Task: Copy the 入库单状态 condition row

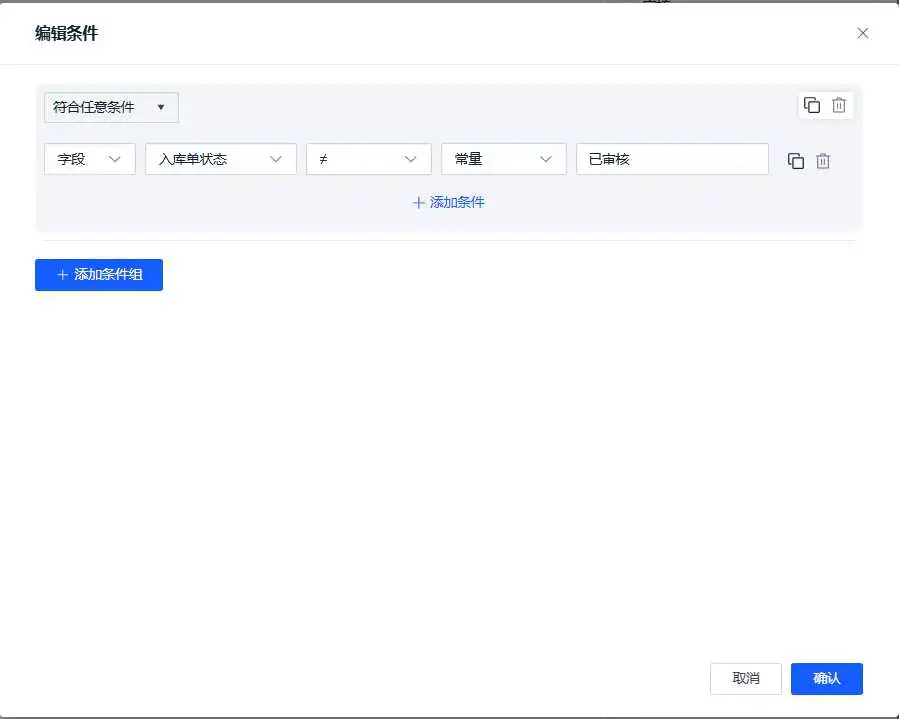Action: tap(796, 160)
